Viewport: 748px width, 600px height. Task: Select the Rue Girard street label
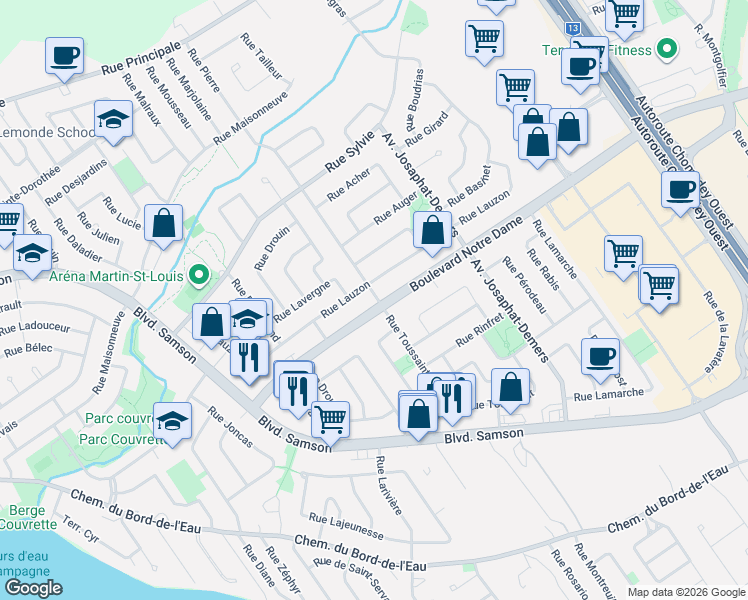(427, 129)
